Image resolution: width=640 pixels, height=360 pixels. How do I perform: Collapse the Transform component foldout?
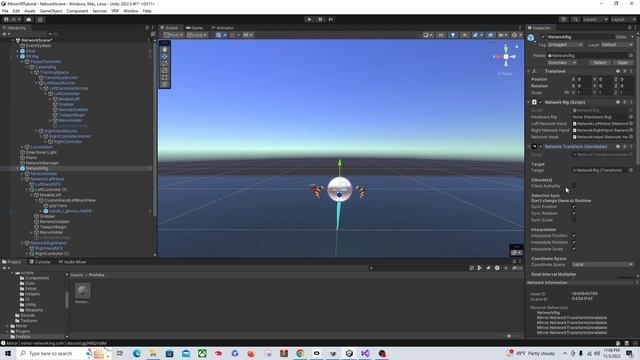tap(529, 71)
